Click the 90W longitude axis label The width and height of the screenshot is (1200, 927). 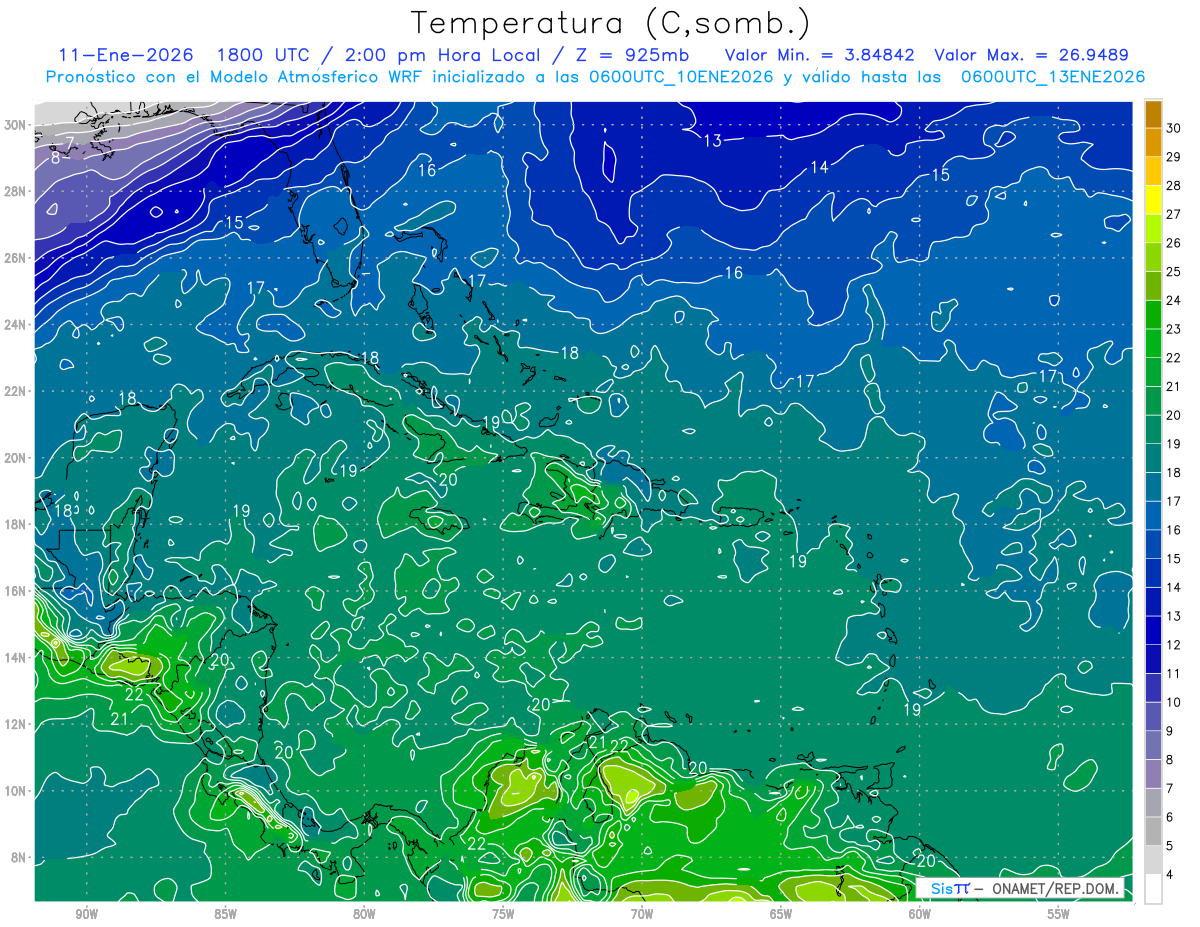pos(86,914)
